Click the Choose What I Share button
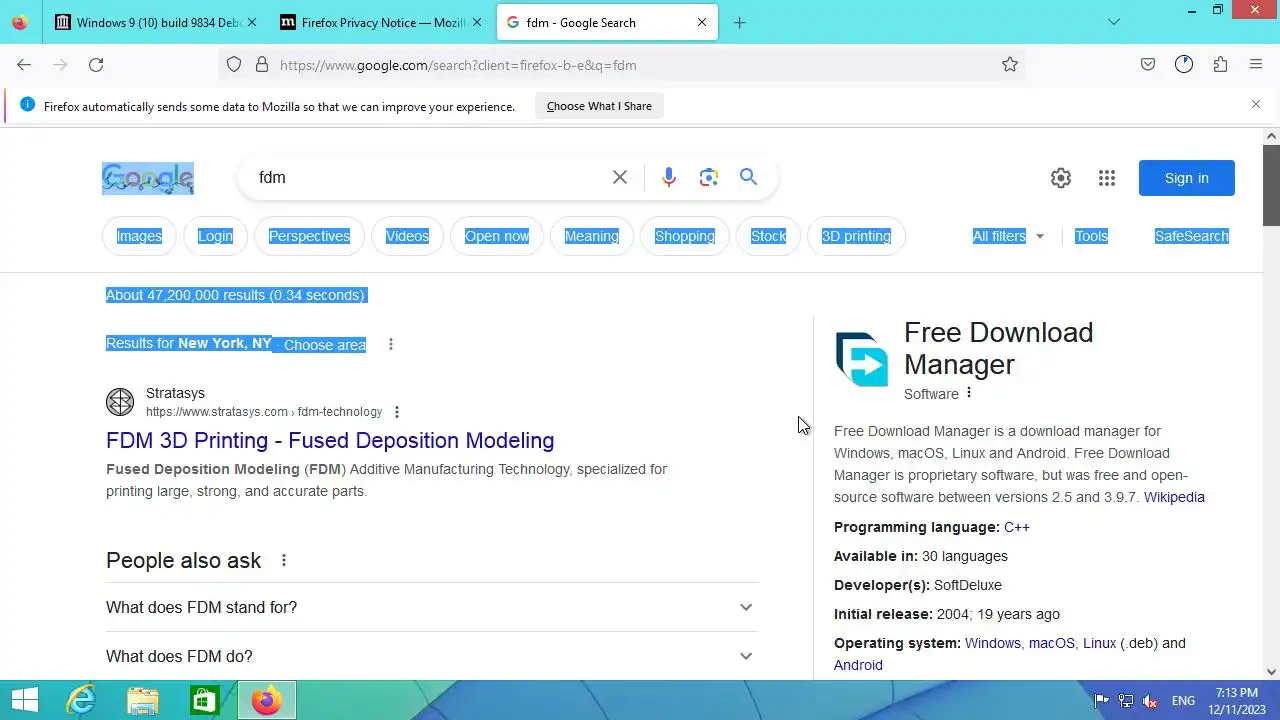The height and width of the screenshot is (720, 1280). [599, 106]
